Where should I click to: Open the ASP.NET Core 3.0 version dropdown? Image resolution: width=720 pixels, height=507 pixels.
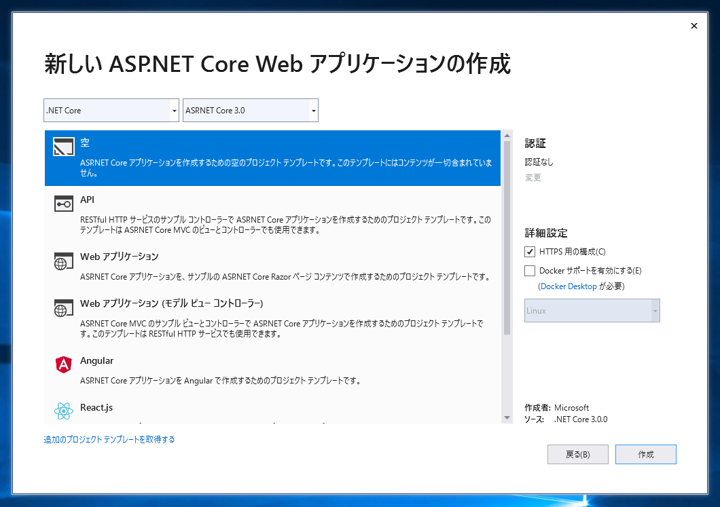pos(251,110)
